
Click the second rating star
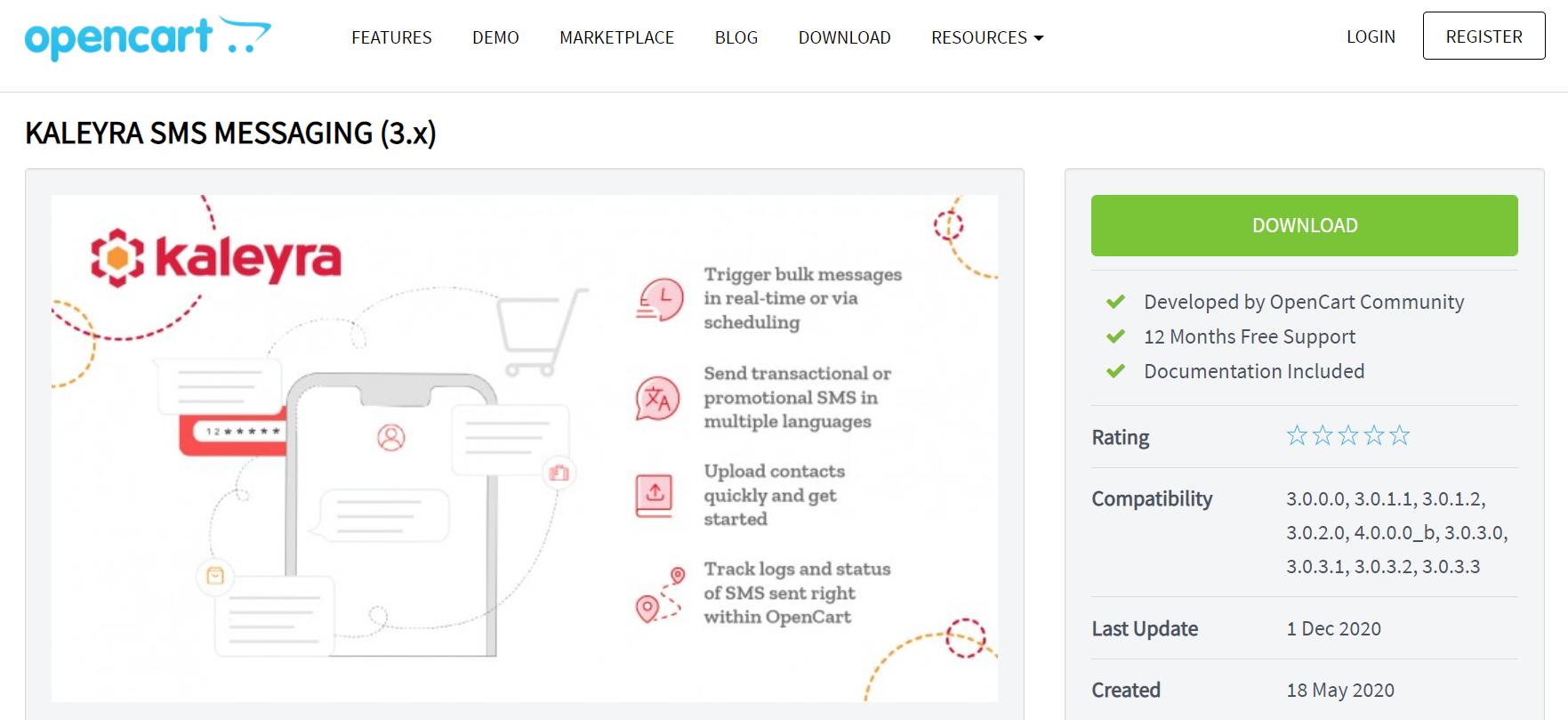pyautogui.click(x=1323, y=435)
